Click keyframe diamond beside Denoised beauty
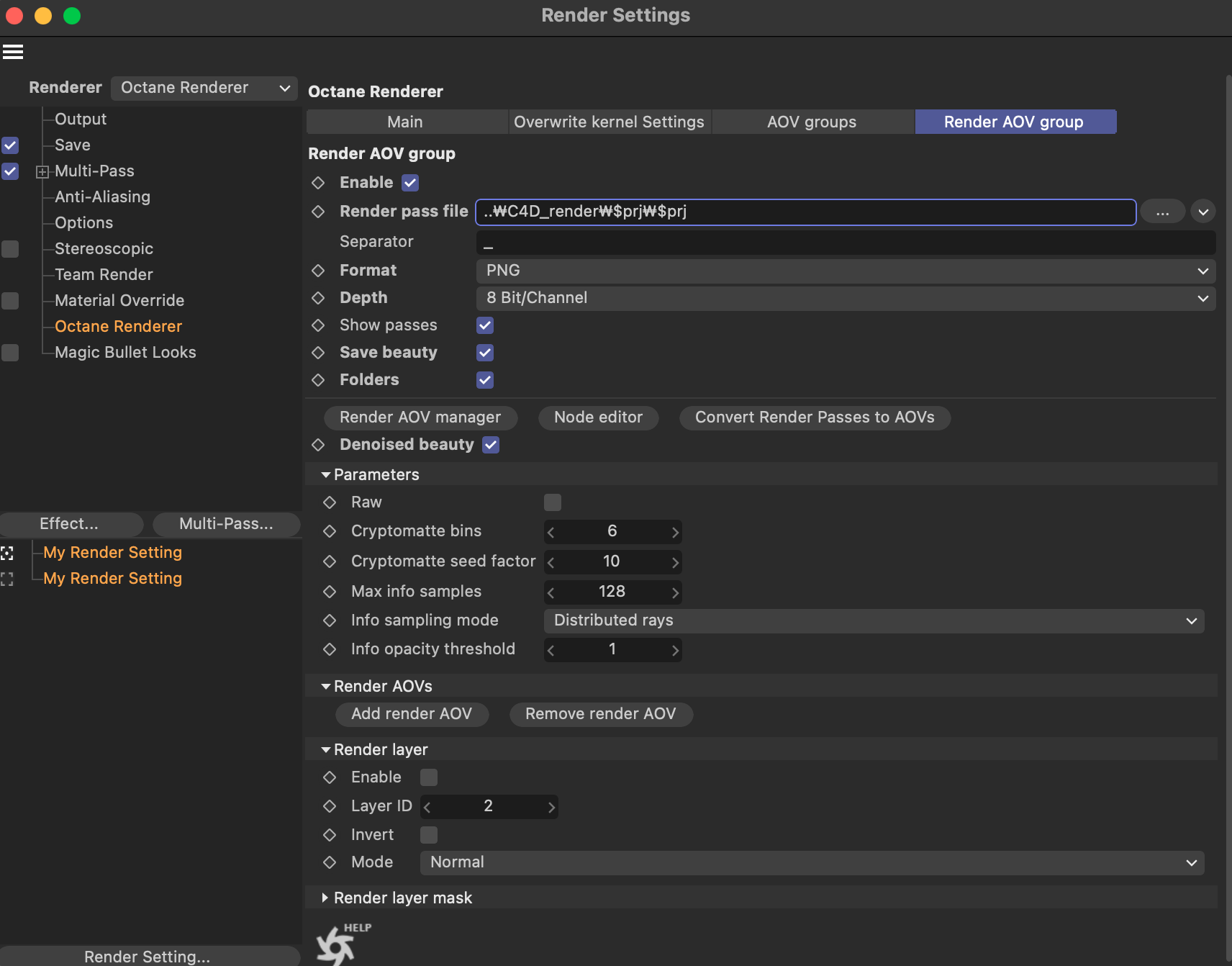Image resolution: width=1232 pixels, height=966 pixels. click(318, 445)
